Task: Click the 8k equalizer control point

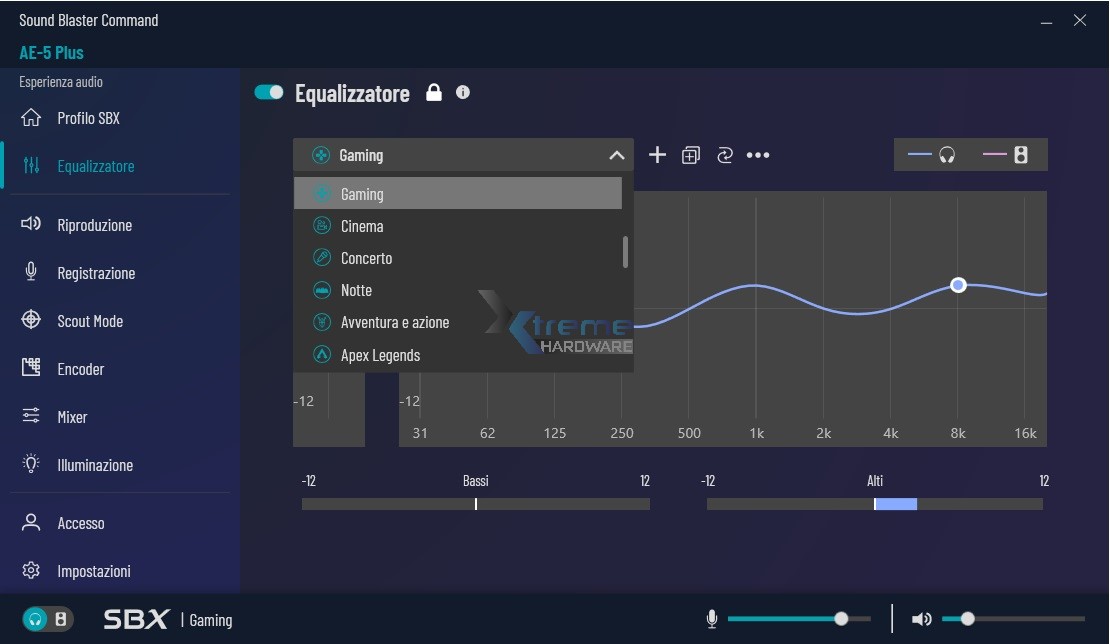Action: pyautogui.click(x=958, y=285)
